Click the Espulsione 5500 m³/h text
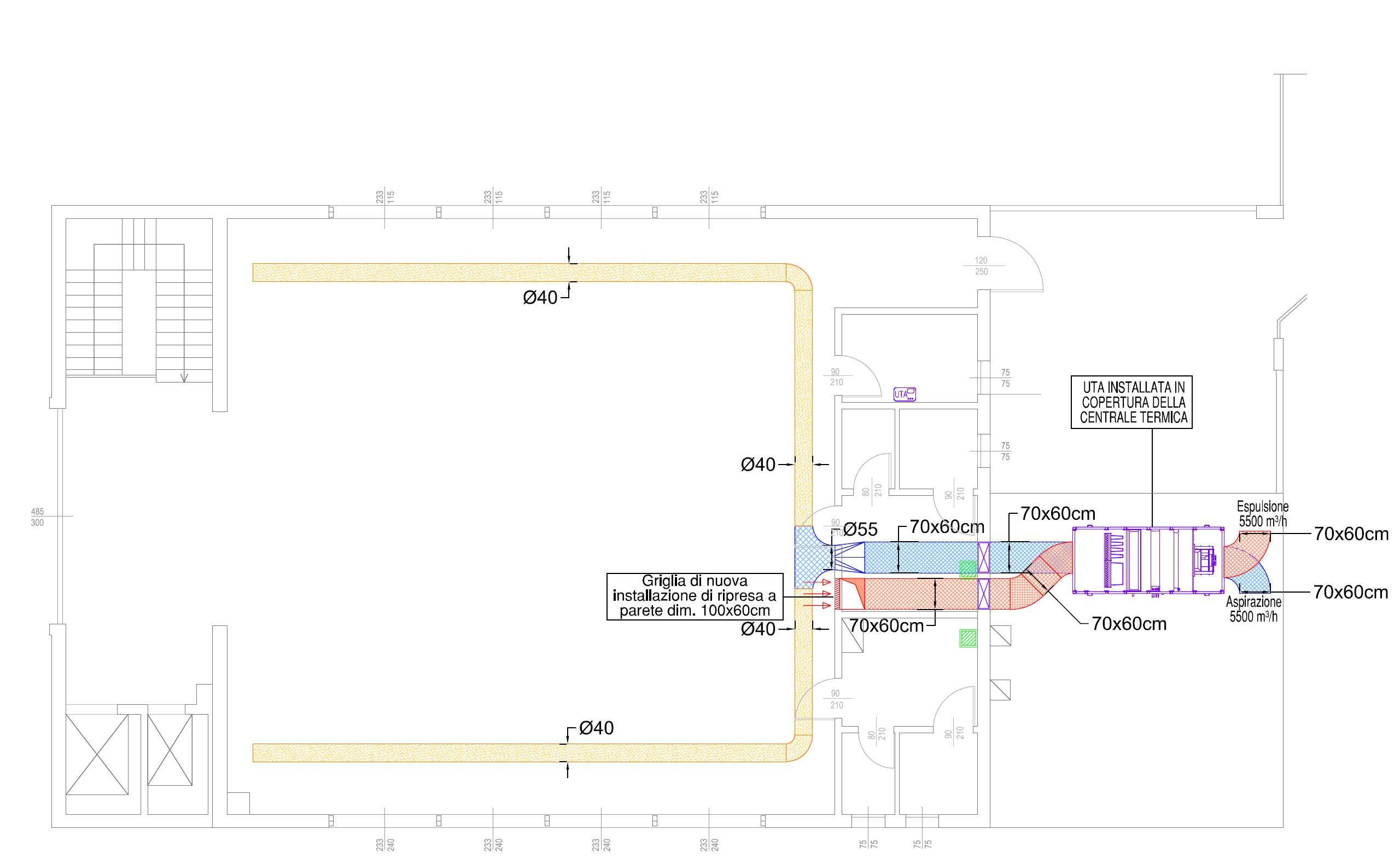Viewport: 1400px width, 864px height. 1262,514
